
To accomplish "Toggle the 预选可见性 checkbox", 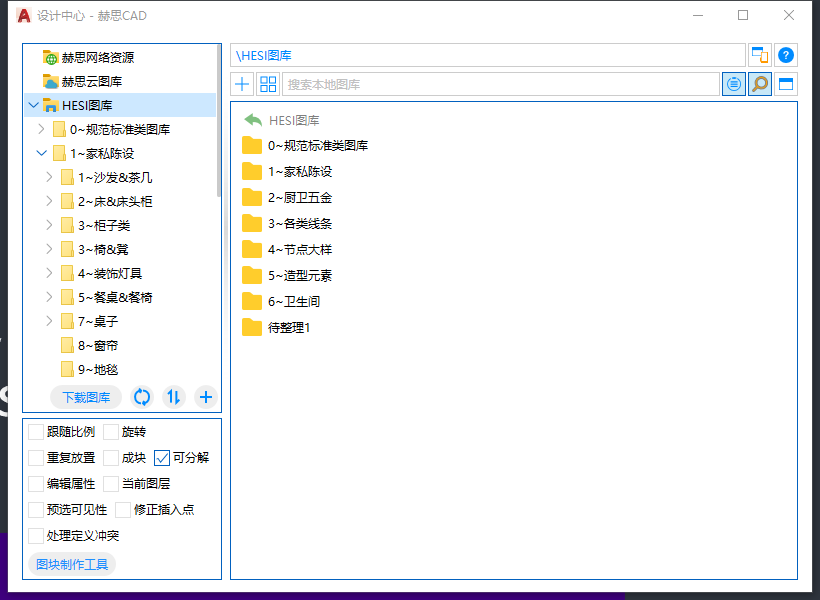I will click(x=36, y=510).
